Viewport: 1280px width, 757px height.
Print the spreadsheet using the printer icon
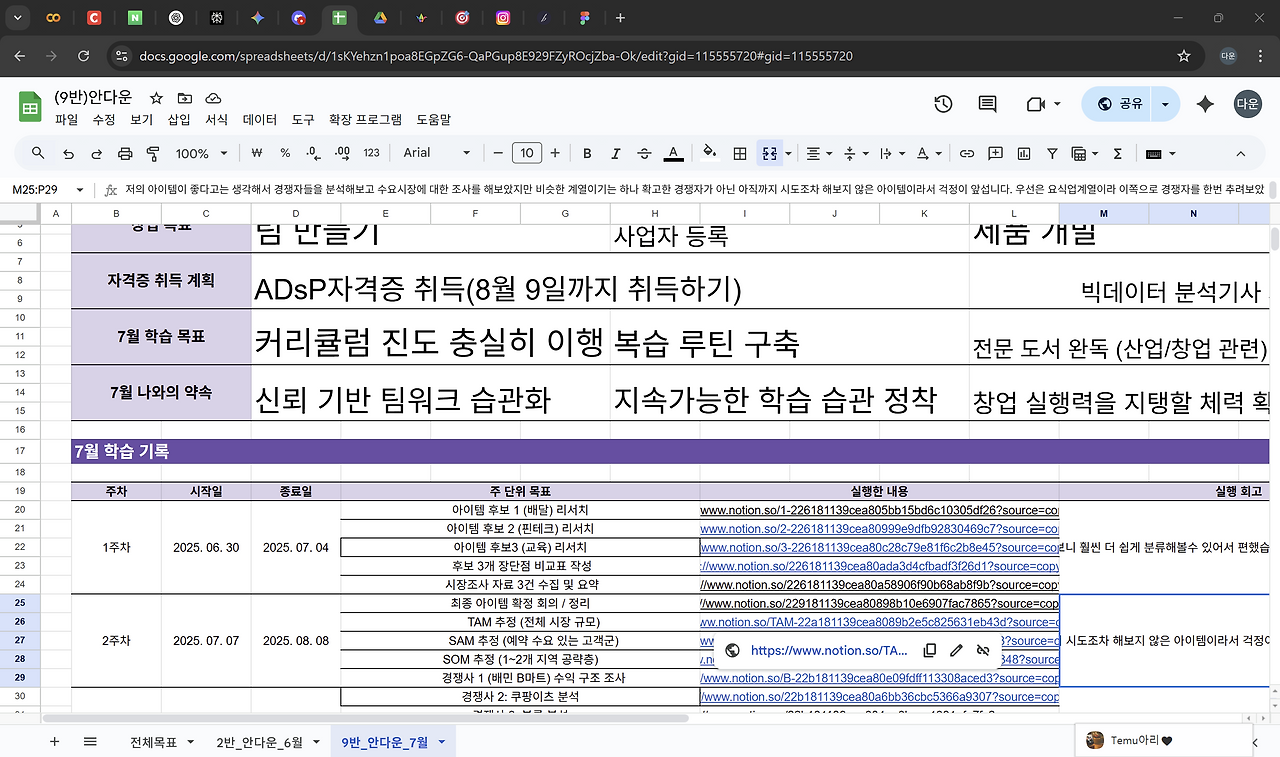124,153
